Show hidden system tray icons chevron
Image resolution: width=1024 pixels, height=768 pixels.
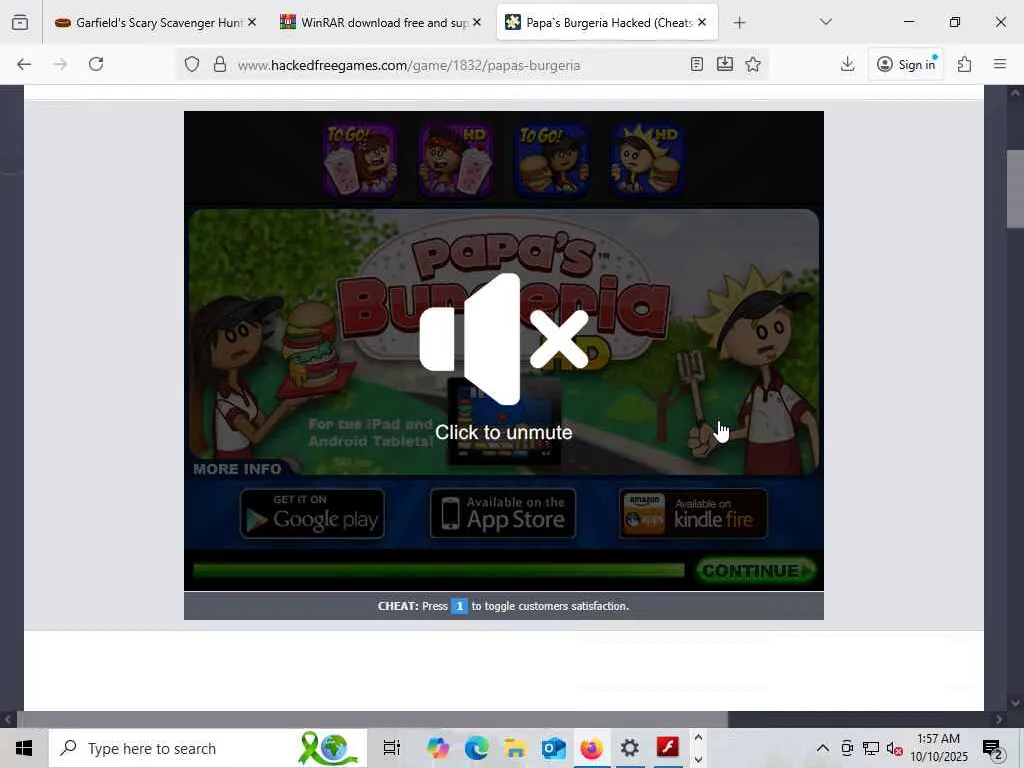(x=823, y=748)
